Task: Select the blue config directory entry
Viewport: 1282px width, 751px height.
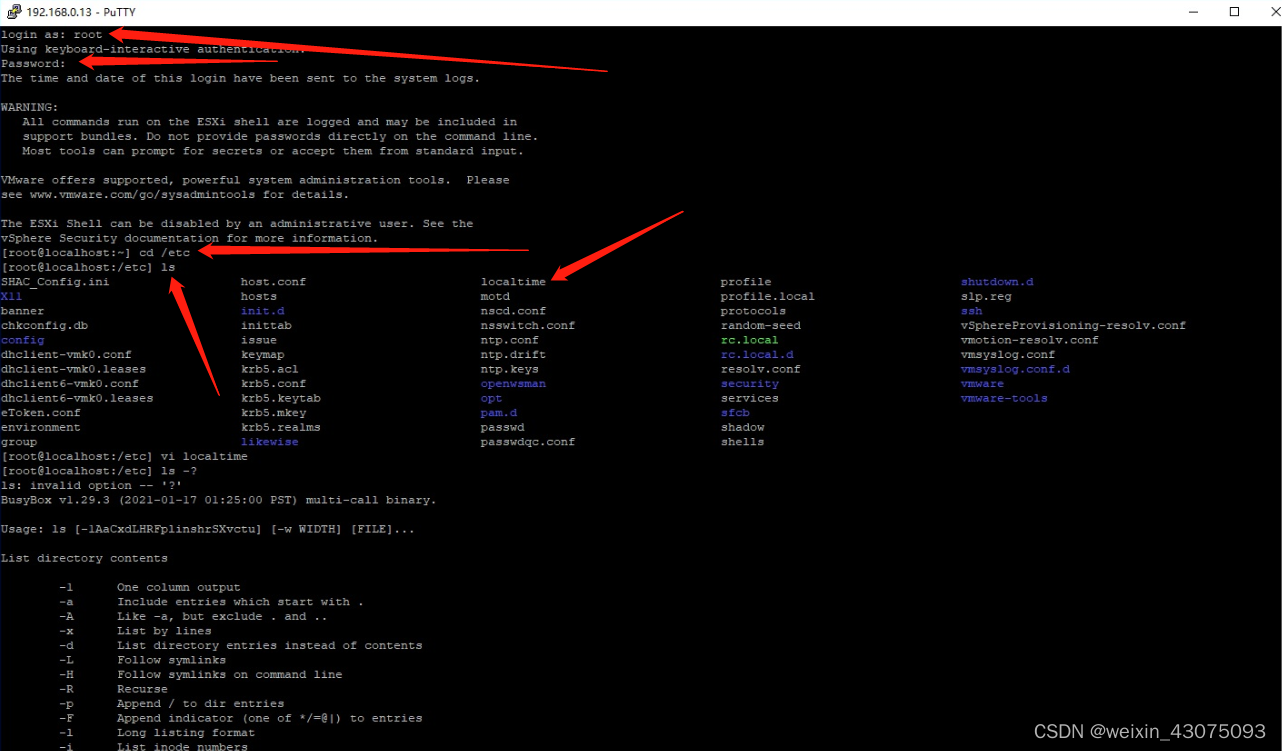Action: [x=22, y=340]
